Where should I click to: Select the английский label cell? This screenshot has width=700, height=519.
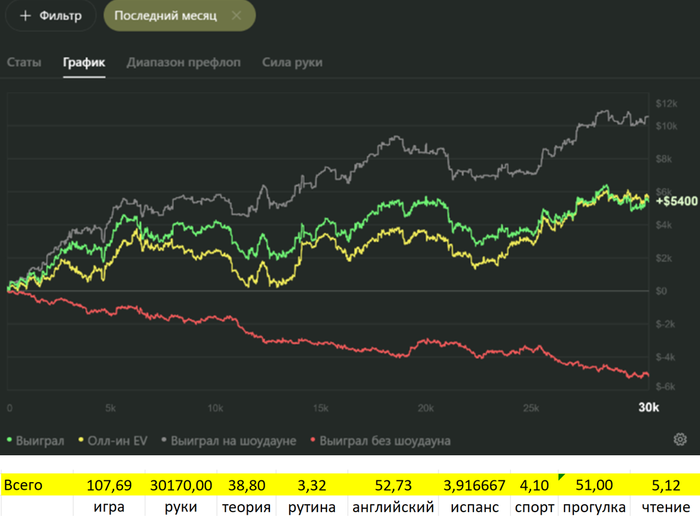[393, 507]
